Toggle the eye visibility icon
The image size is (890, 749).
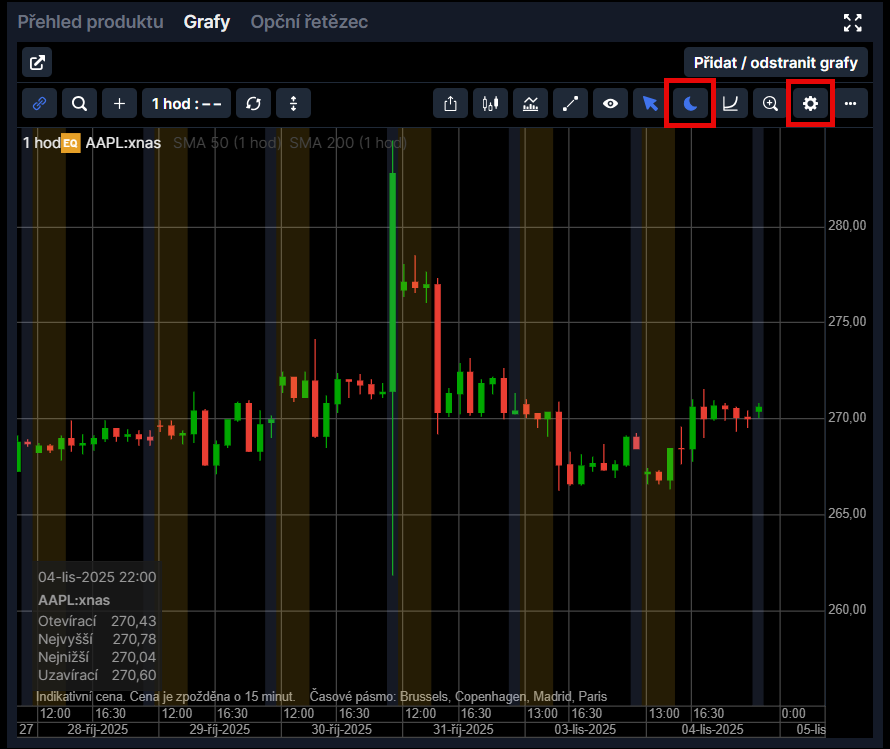click(x=610, y=103)
